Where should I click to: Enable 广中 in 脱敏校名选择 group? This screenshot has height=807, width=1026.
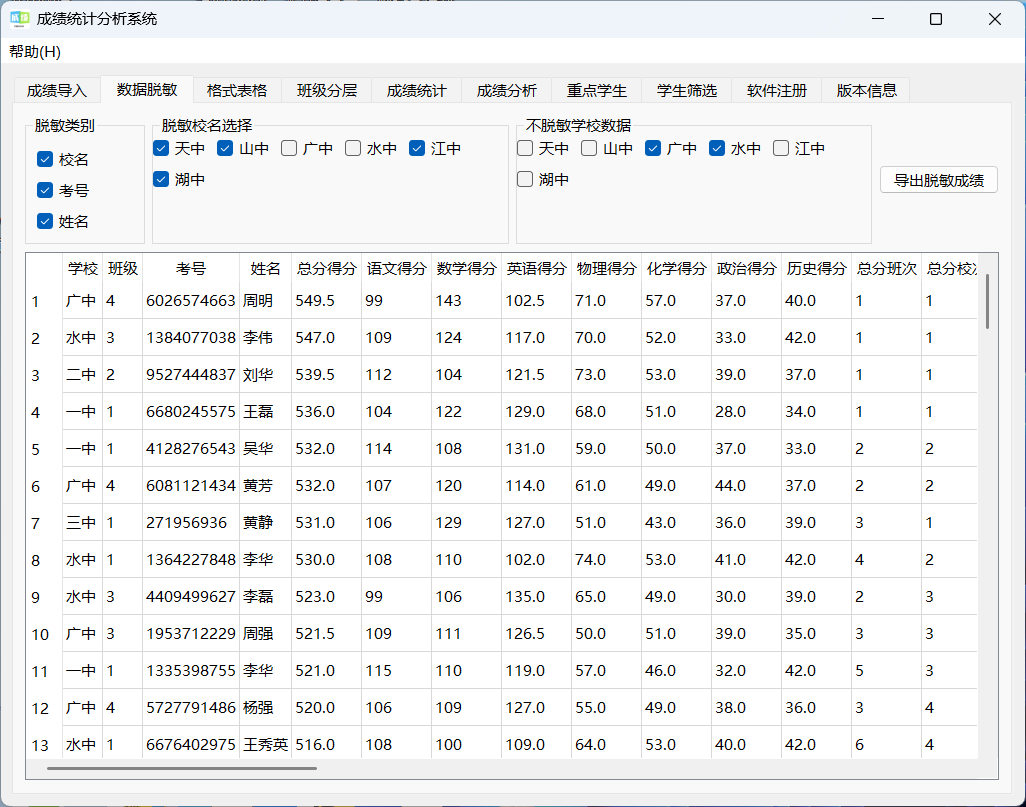coord(288,148)
